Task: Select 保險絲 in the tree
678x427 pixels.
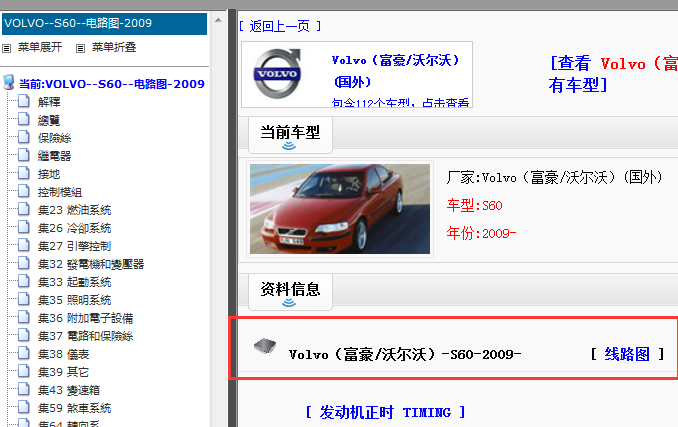Action: coord(54,138)
